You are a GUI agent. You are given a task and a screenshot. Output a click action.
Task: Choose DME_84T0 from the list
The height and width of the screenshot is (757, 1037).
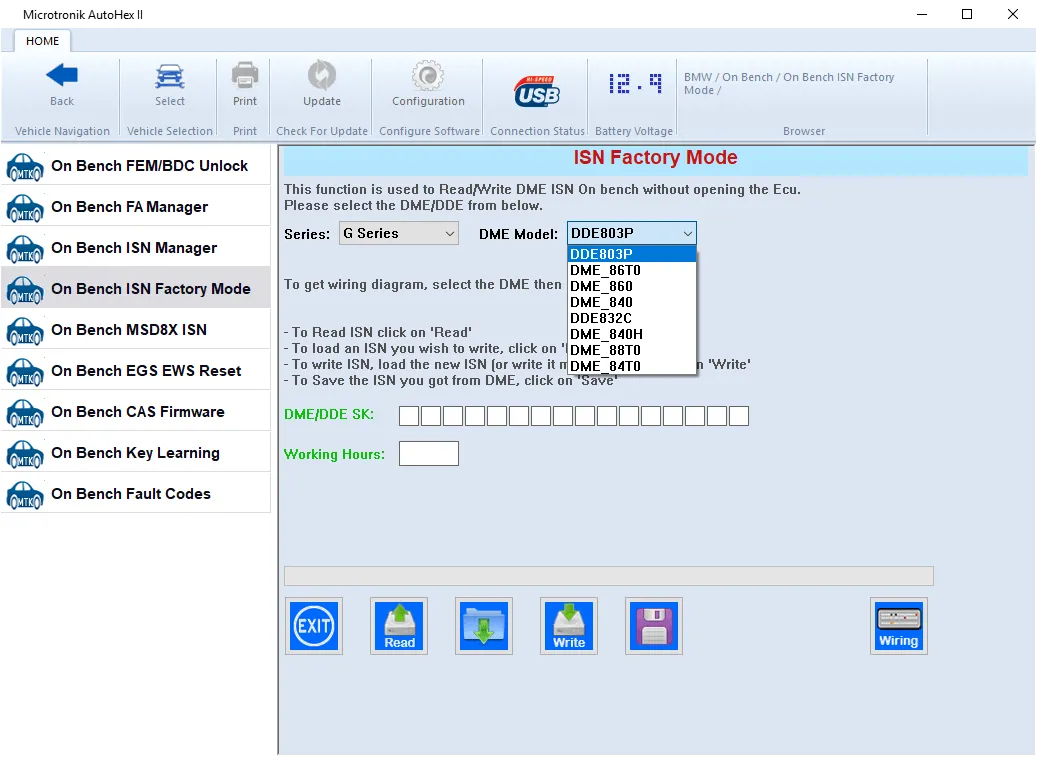point(632,366)
